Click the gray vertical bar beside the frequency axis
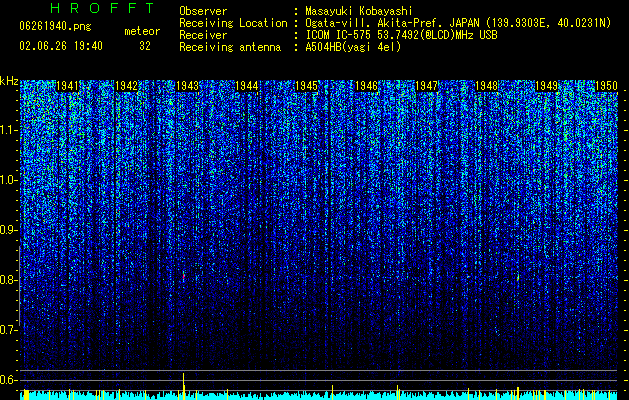This screenshot has width=629, height=400. pos(19,286)
